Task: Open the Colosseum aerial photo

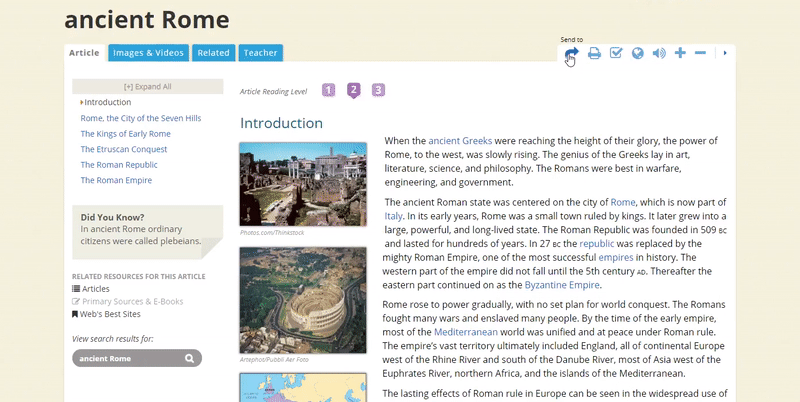Action: click(x=303, y=300)
